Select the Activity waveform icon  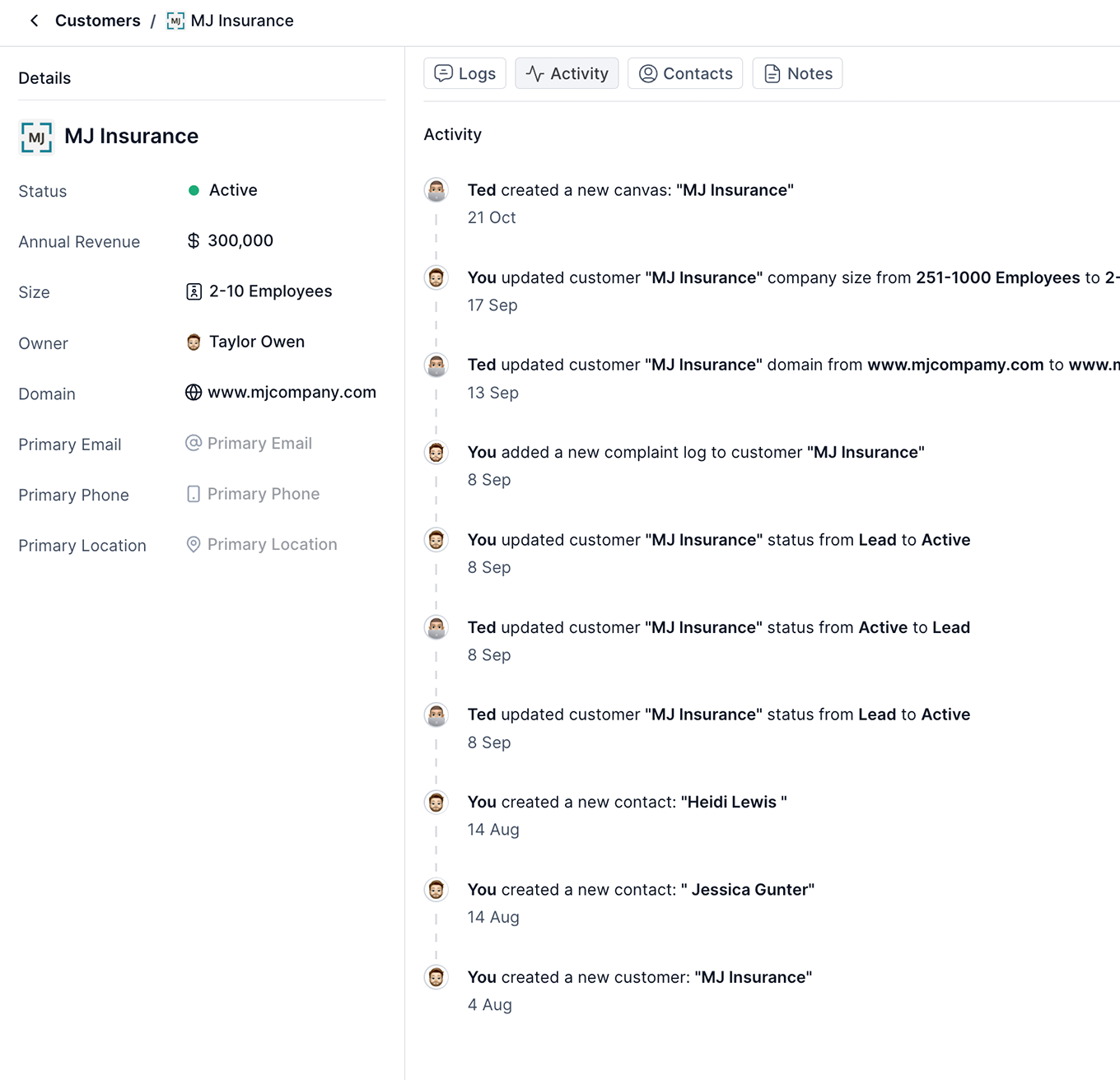click(x=535, y=73)
